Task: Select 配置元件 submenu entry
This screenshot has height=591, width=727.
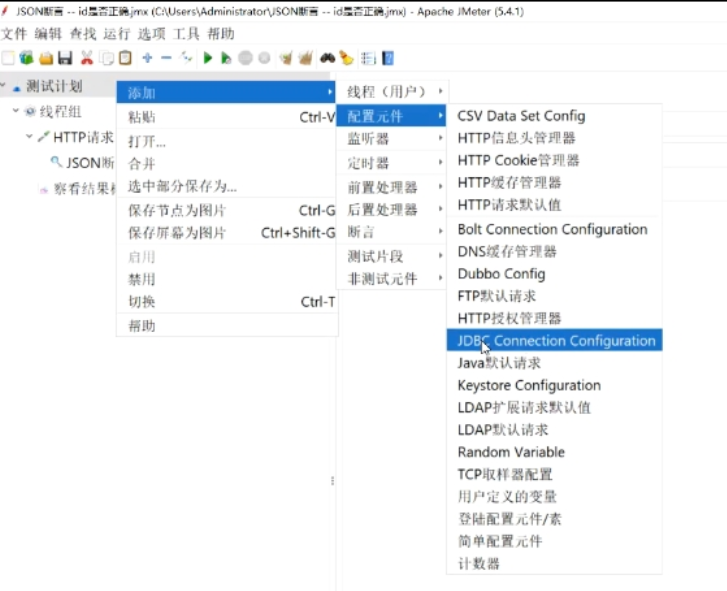Action: tap(391, 116)
